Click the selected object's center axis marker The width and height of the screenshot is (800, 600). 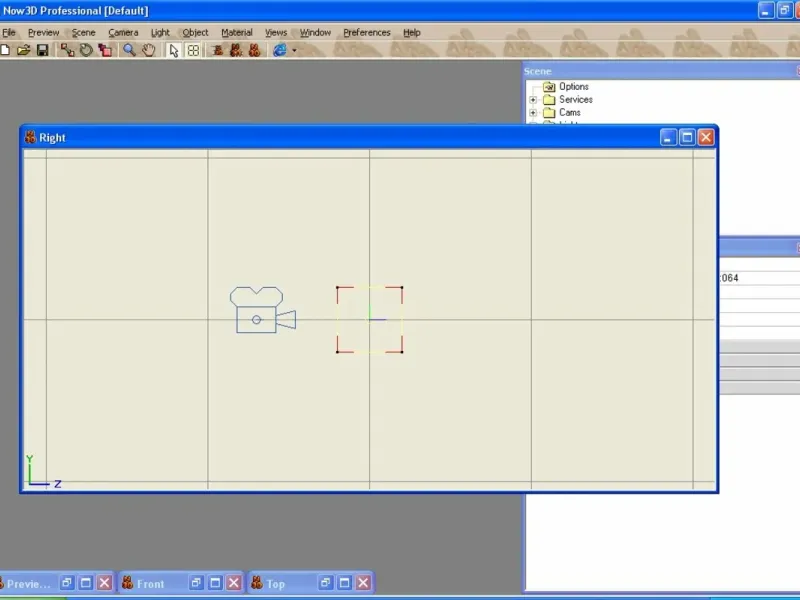[370, 319]
